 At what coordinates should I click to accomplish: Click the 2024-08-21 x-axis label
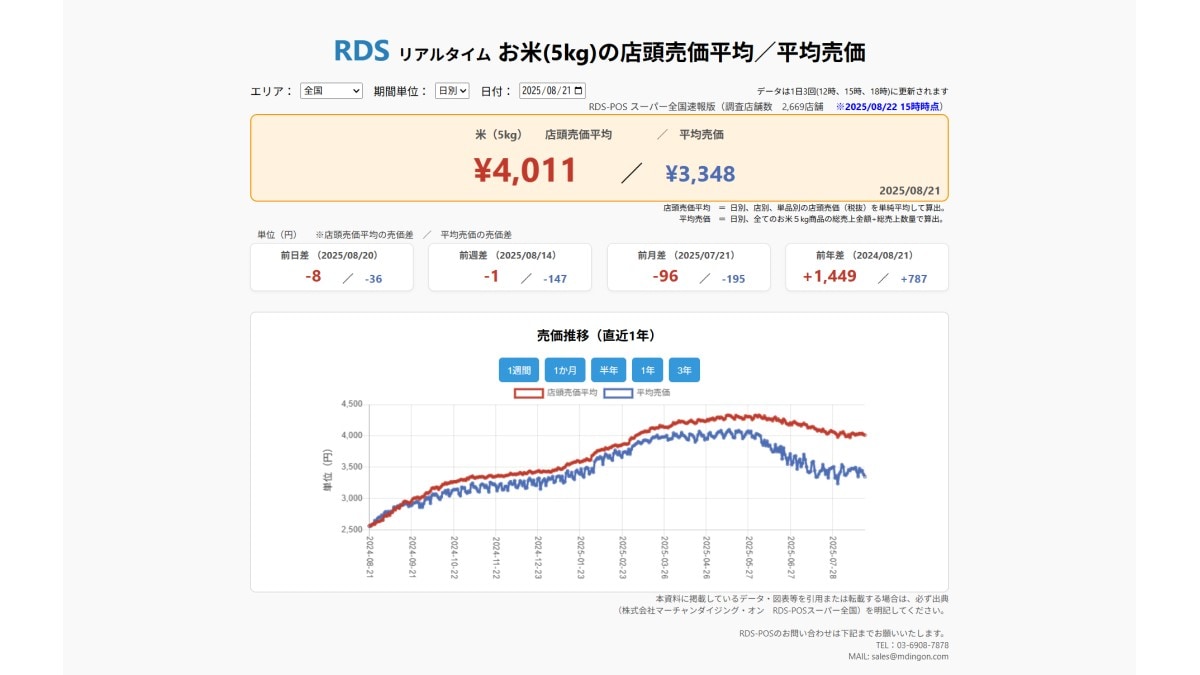click(370, 558)
